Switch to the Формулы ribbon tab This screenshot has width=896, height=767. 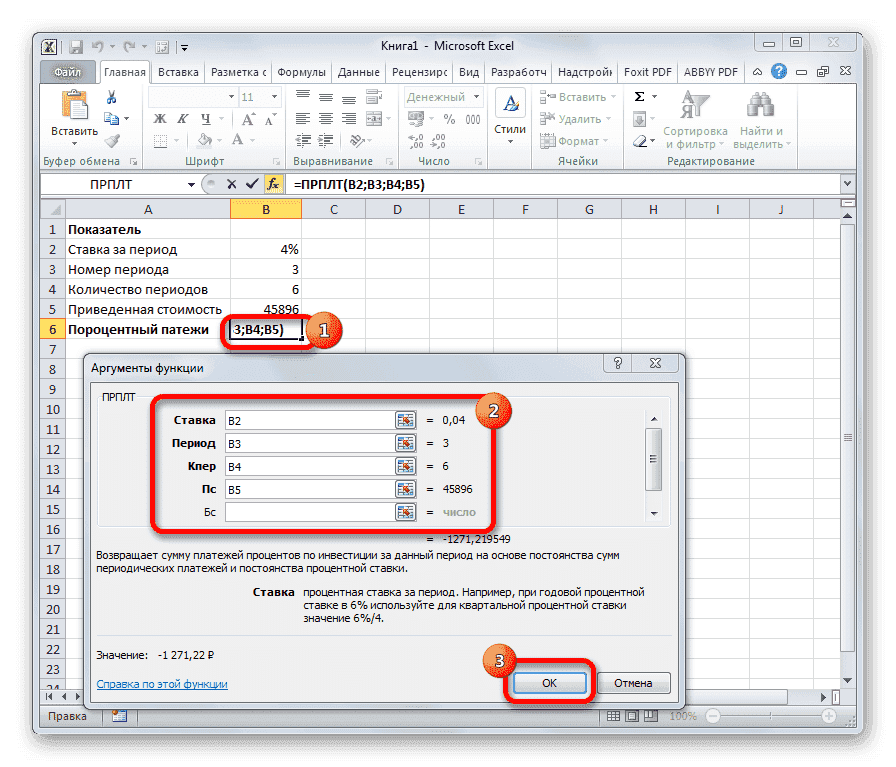click(x=302, y=71)
